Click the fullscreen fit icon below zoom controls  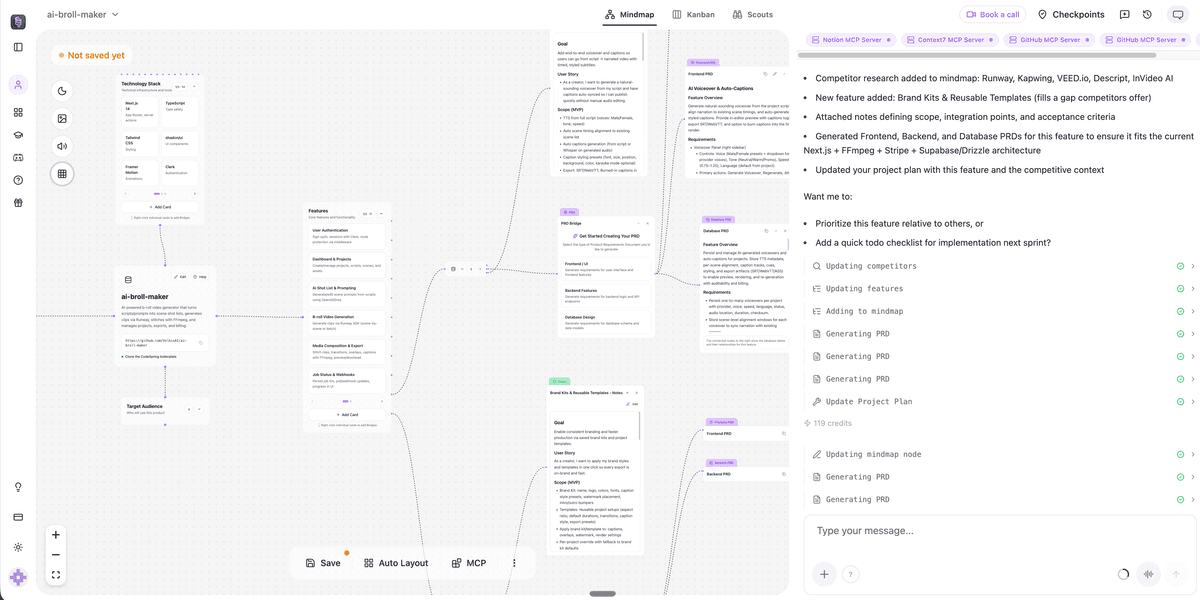click(56, 575)
